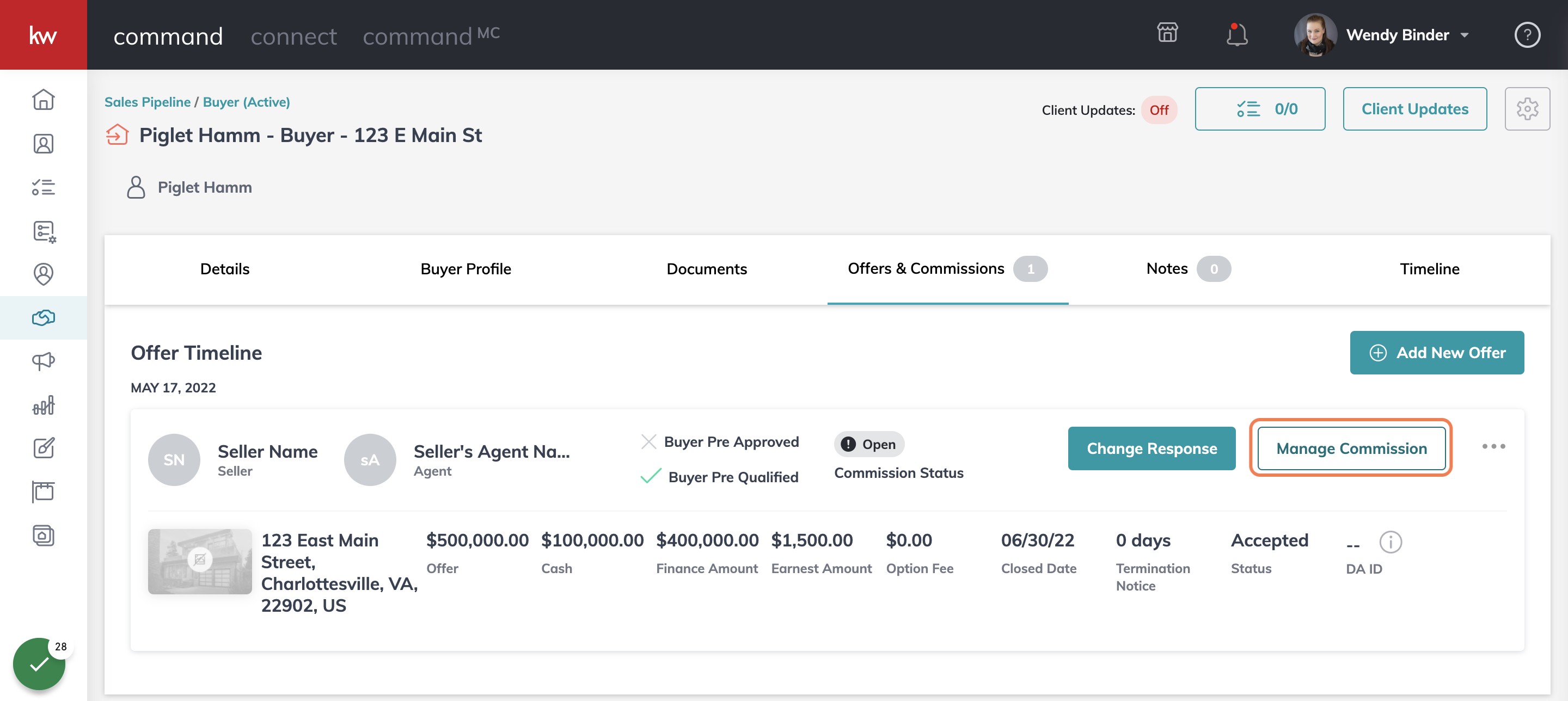Image resolution: width=1568 pixels, height=701 pixels.
Task: Open the settings gear button
Action: click(x=1527, y=109)
